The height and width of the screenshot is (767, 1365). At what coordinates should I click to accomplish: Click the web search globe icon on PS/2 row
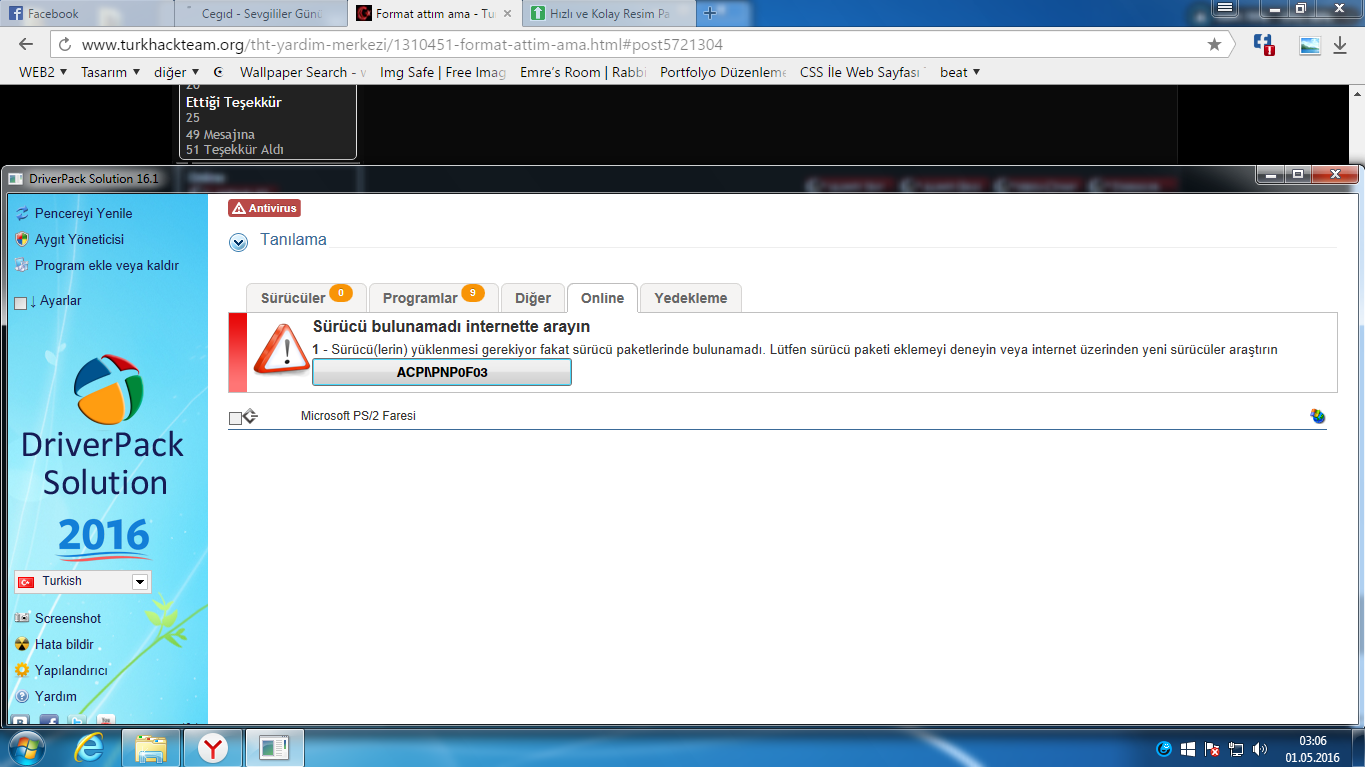tap(1318, 416)
